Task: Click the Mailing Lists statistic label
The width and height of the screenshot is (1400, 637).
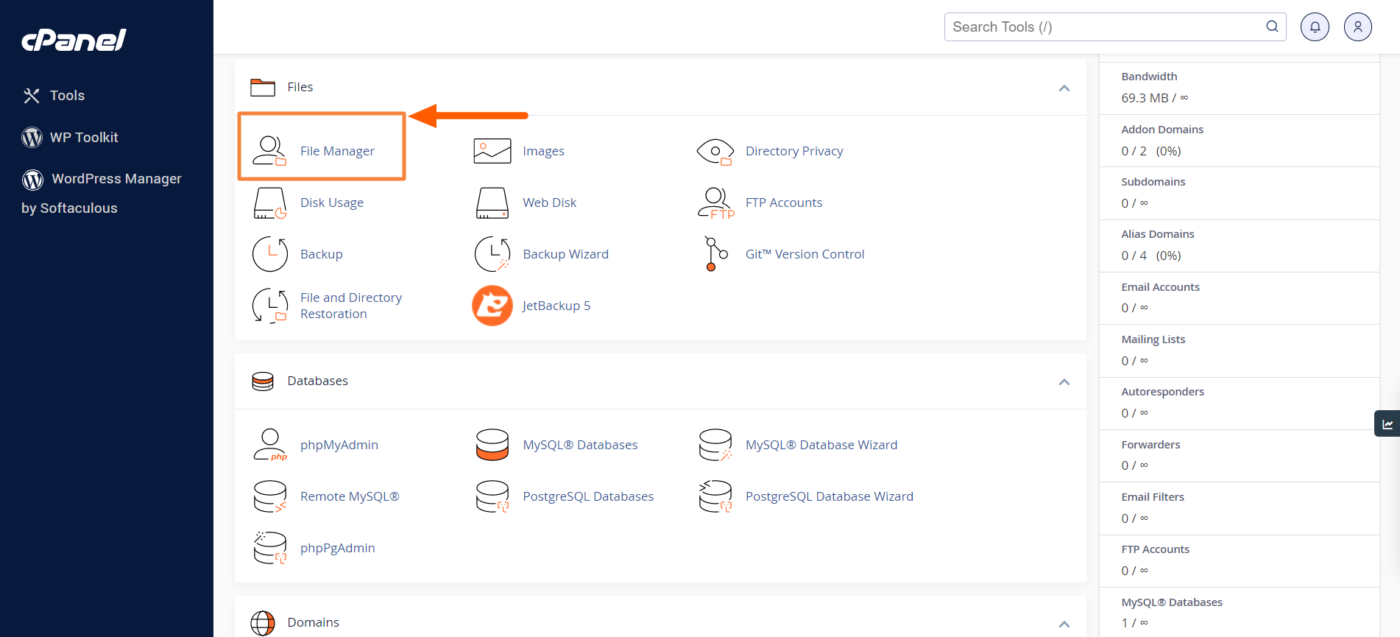Action: click(1153, 339)
